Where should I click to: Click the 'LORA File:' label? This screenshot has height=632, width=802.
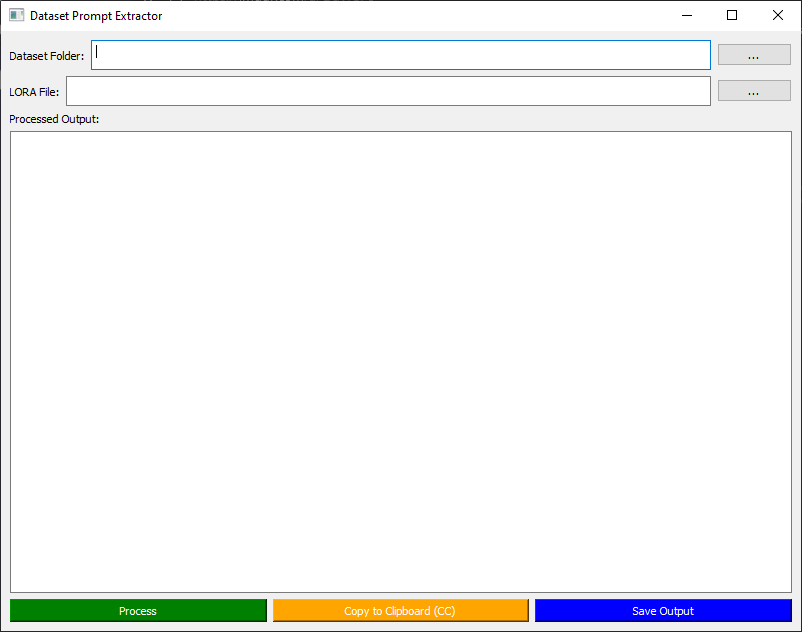[x=34, y=92]
